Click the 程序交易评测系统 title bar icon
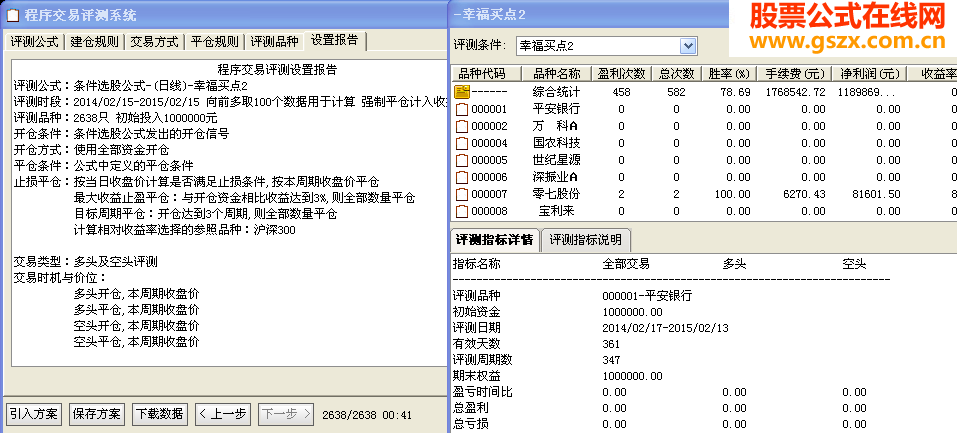Viewport: 957px width, 433px height. tap(12, 15)
